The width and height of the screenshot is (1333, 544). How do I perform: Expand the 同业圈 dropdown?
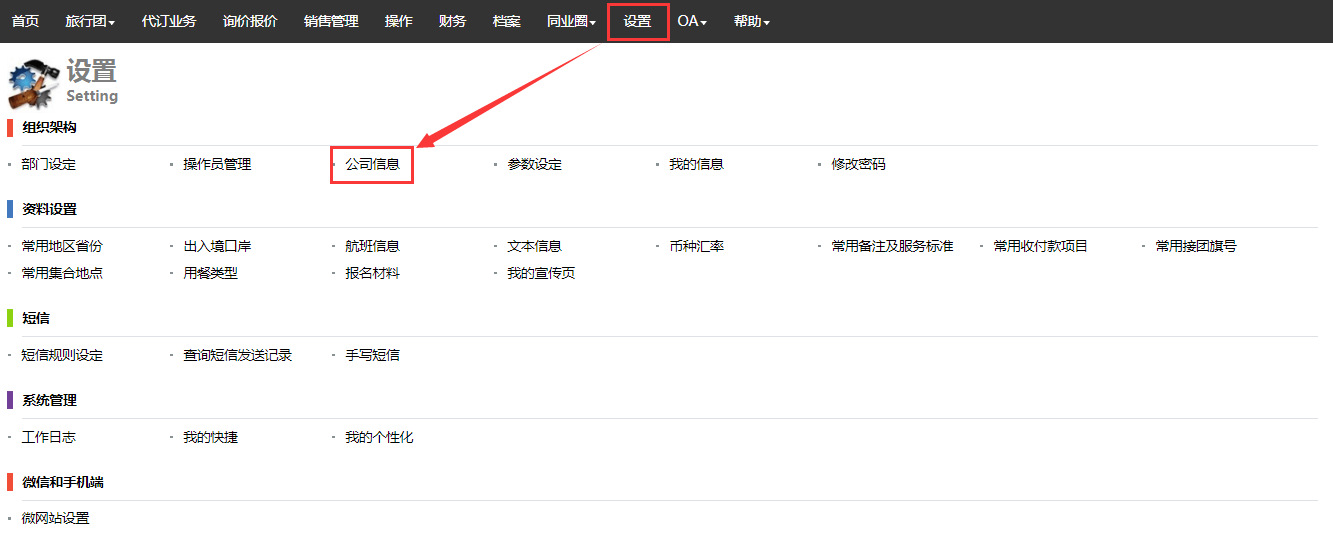(x=571, y=21)
